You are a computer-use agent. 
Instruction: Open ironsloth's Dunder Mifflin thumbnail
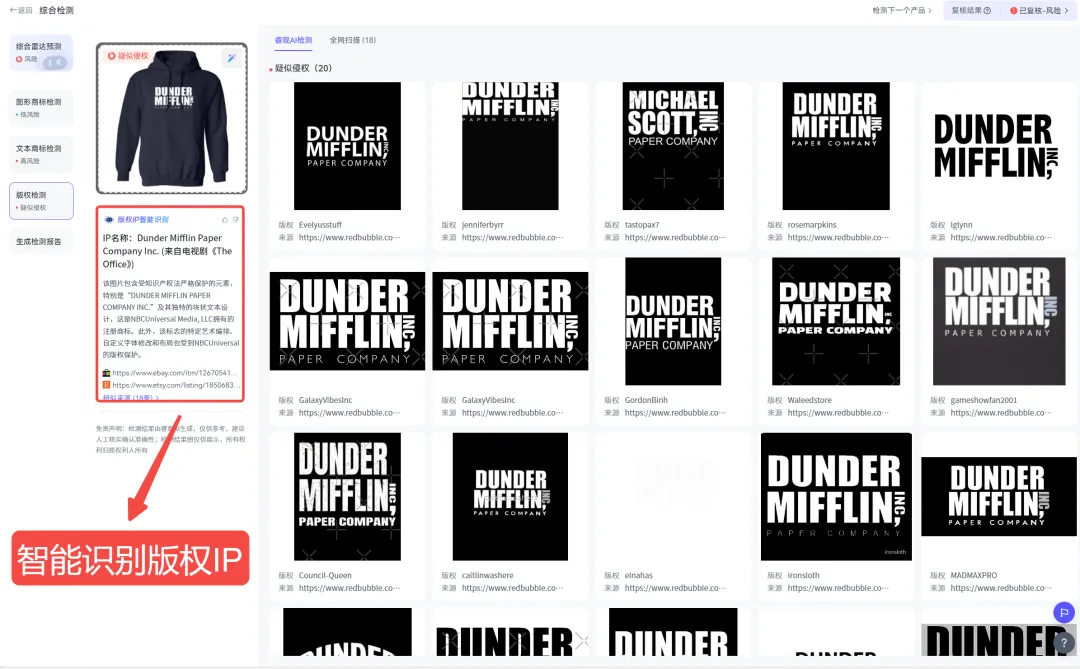(836, 497)
